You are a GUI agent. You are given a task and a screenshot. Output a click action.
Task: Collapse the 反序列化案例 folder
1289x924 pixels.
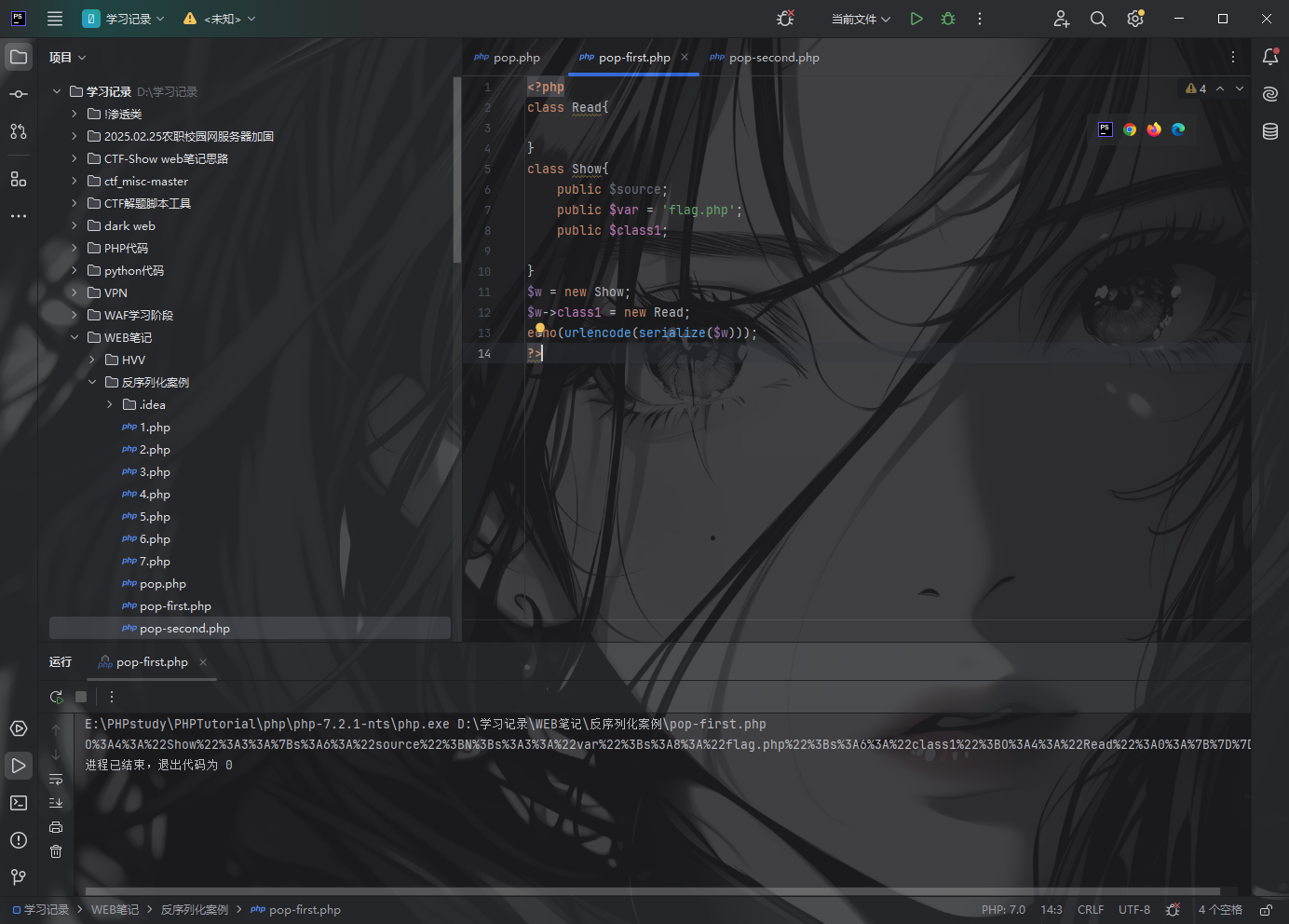(x=92, y=382)
